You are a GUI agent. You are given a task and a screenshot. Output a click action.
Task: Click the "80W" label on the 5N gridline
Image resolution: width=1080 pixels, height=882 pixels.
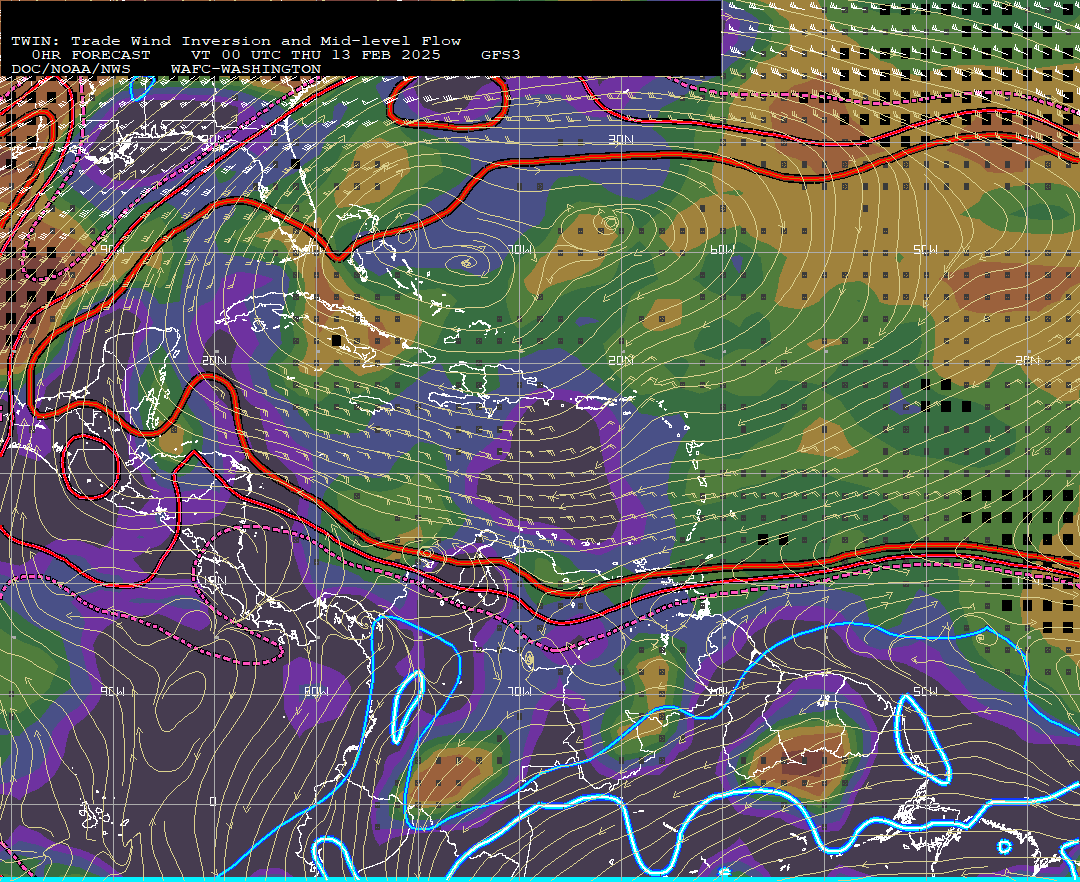pyautogui.click(x=315, y=691)
